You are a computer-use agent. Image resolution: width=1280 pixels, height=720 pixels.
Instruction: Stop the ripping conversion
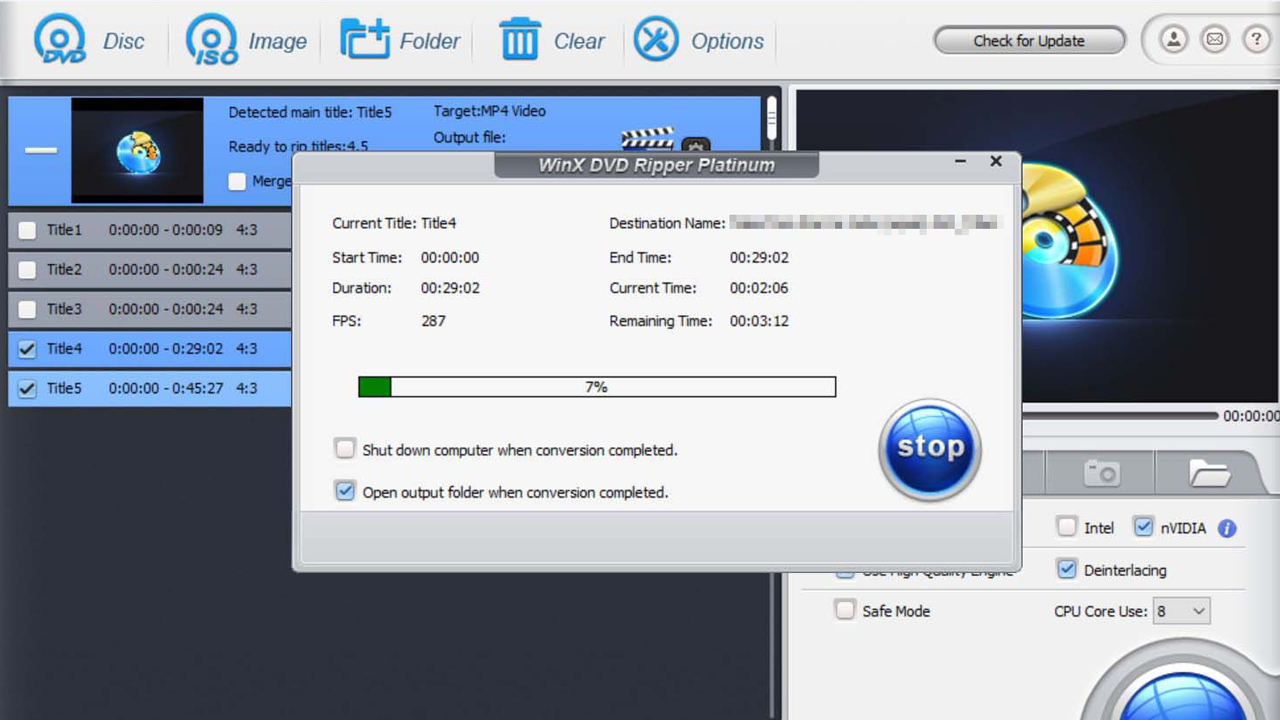click(x=930, y=450)
